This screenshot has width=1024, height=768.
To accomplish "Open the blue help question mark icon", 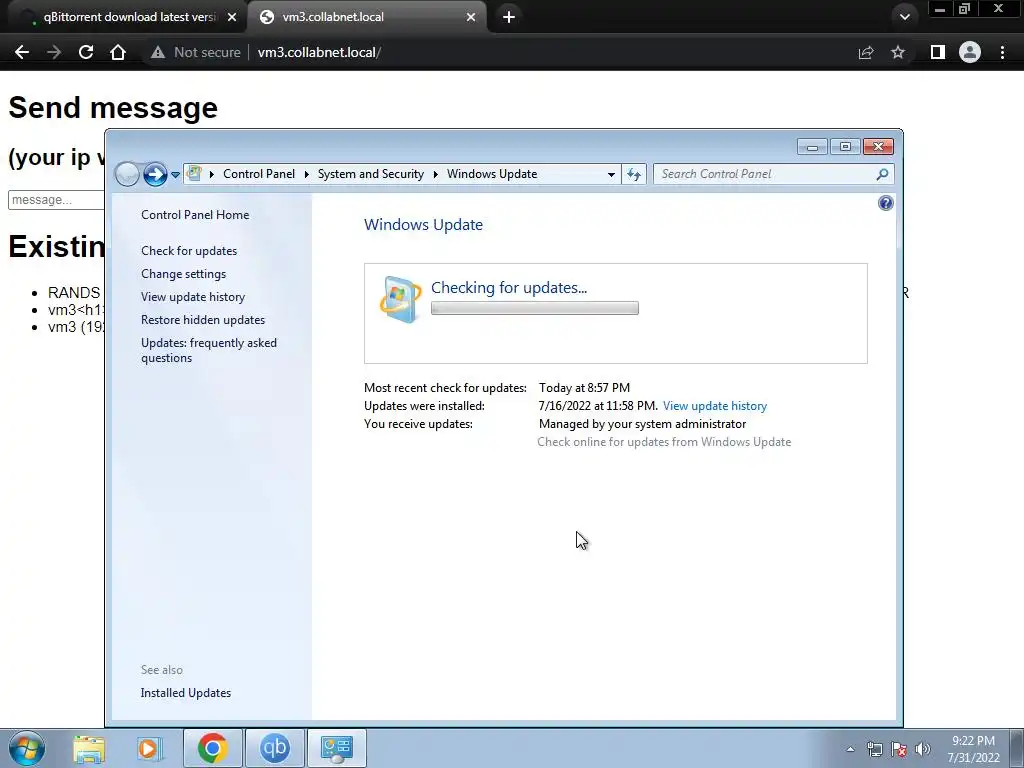I will coord(886,203).
